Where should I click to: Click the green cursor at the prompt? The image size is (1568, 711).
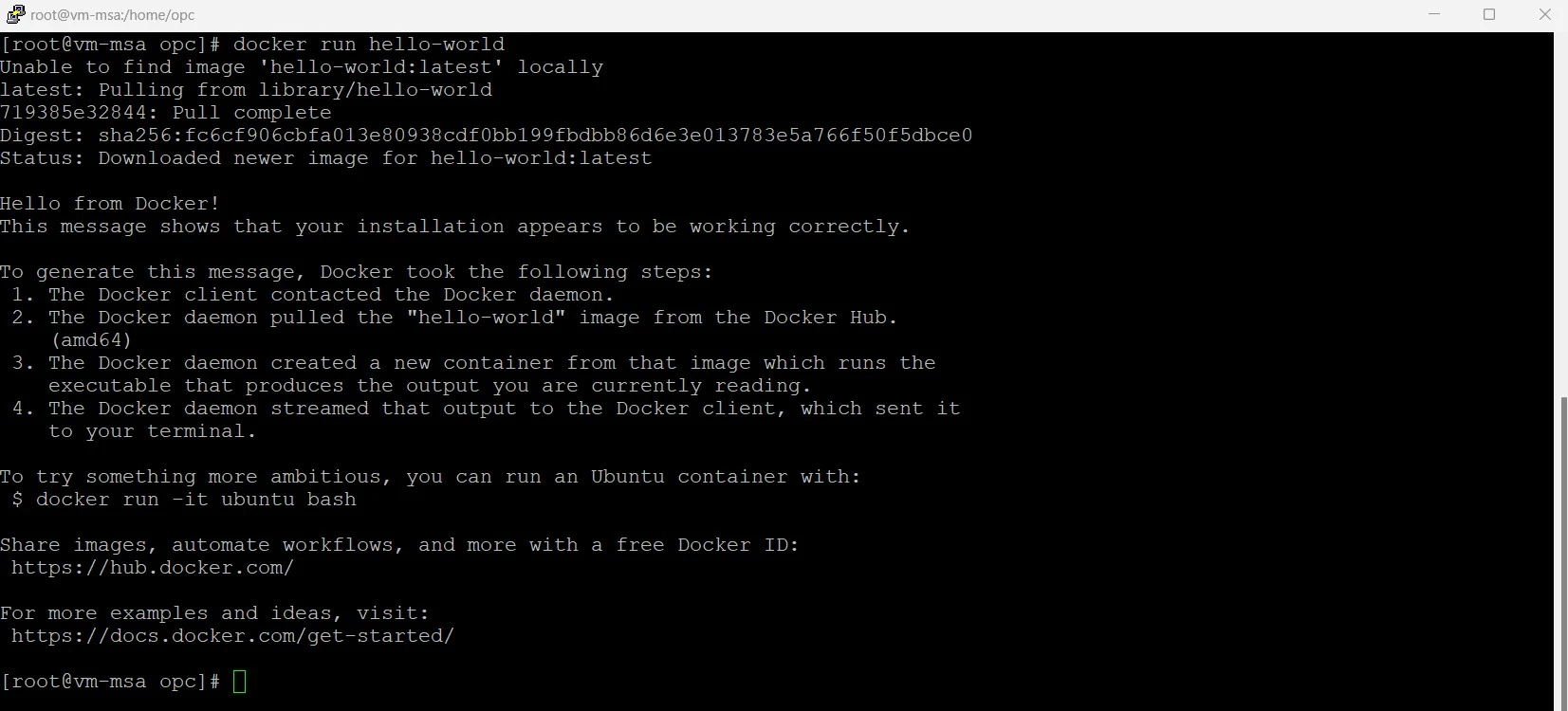[239, 682]
